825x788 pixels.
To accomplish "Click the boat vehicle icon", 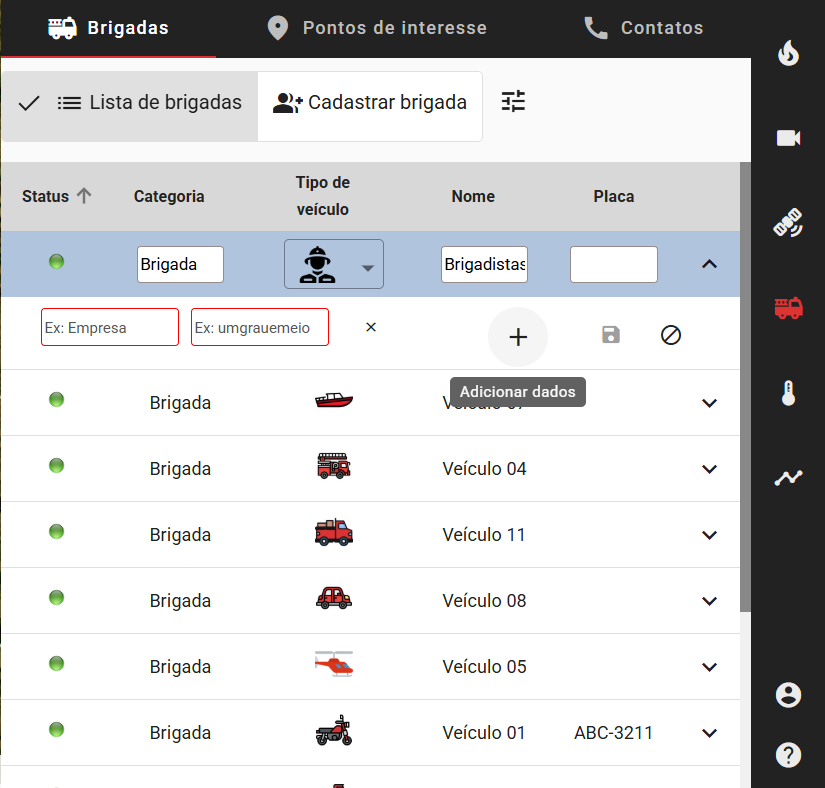I will tap(334, 400).
